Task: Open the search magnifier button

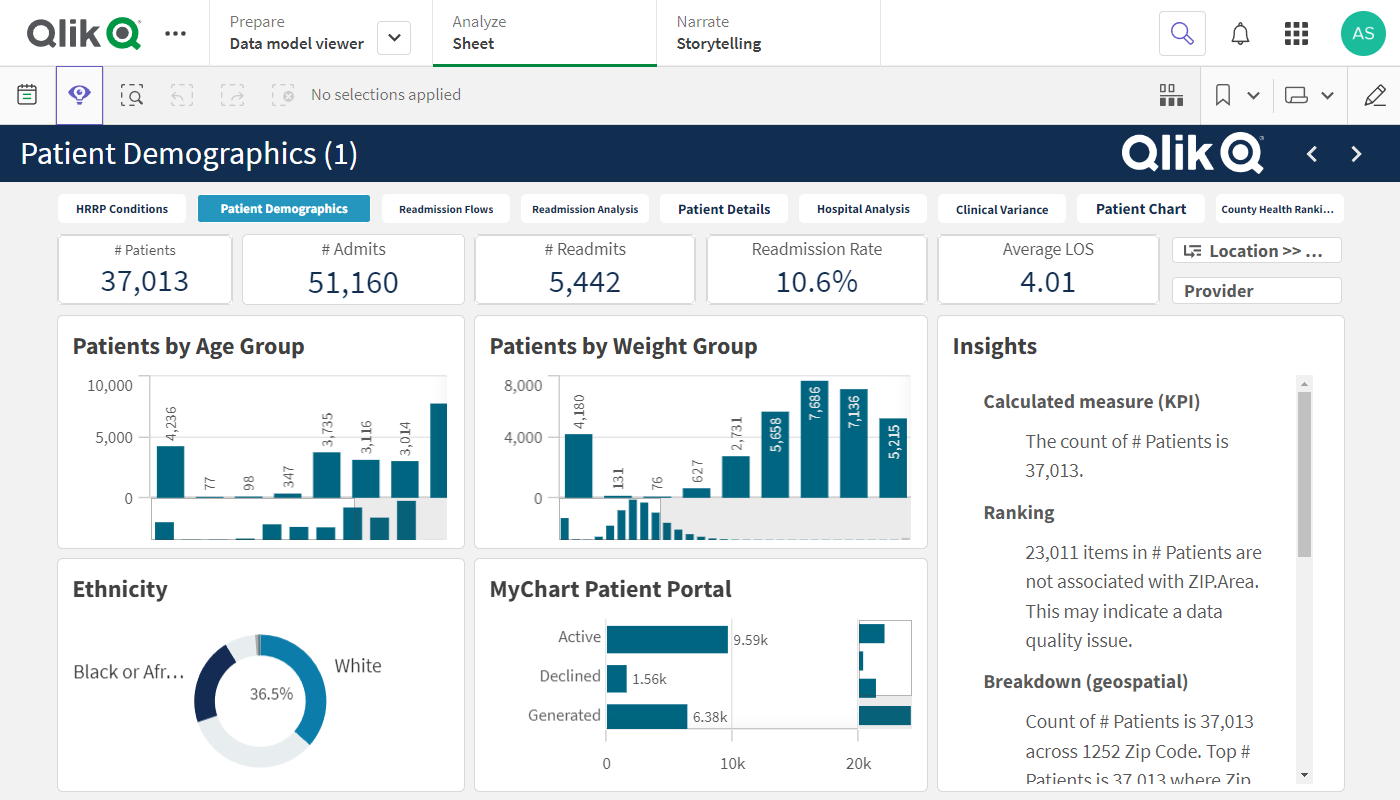Action: 1182,33
